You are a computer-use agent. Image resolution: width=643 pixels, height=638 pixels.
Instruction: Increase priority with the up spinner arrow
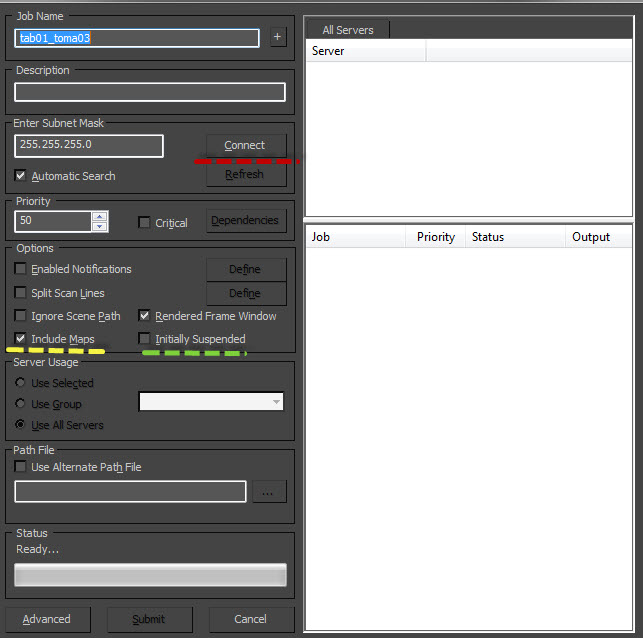click(x=100, y=216)
